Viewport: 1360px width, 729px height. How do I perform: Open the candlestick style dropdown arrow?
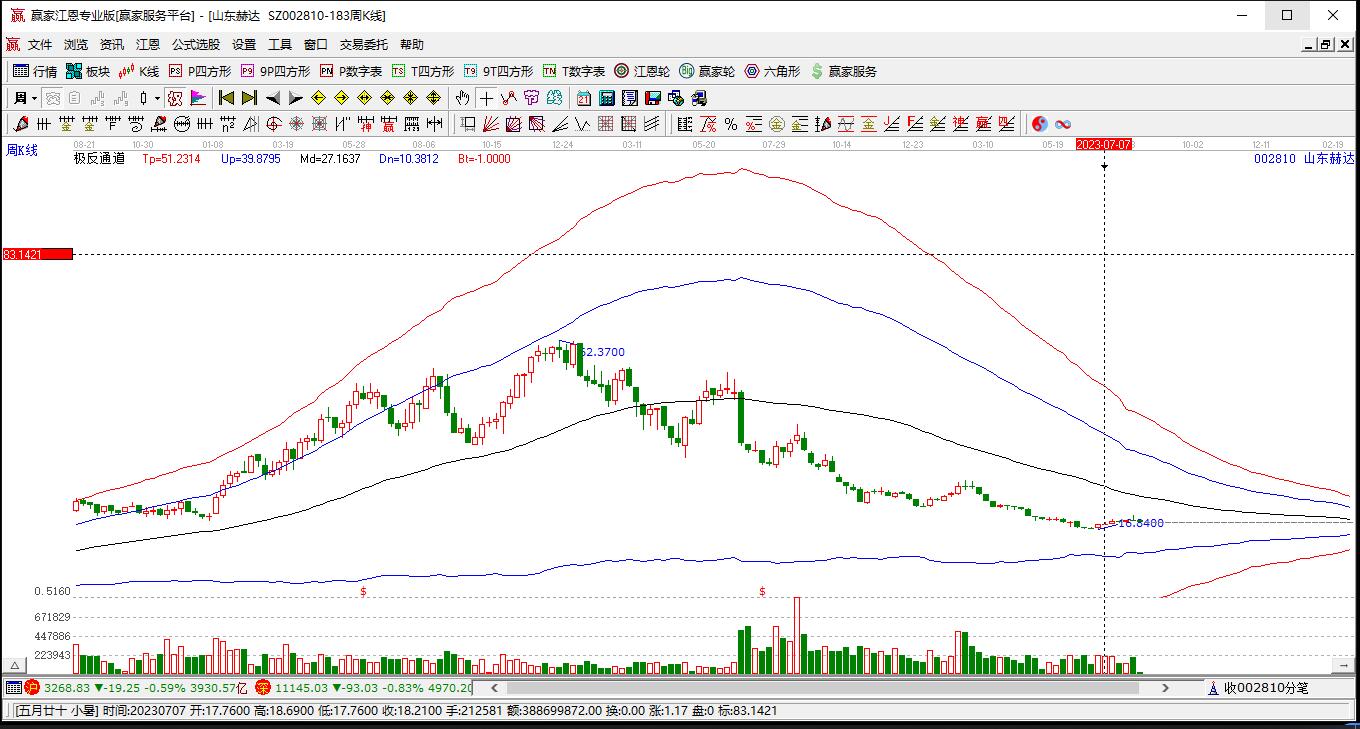157,98
